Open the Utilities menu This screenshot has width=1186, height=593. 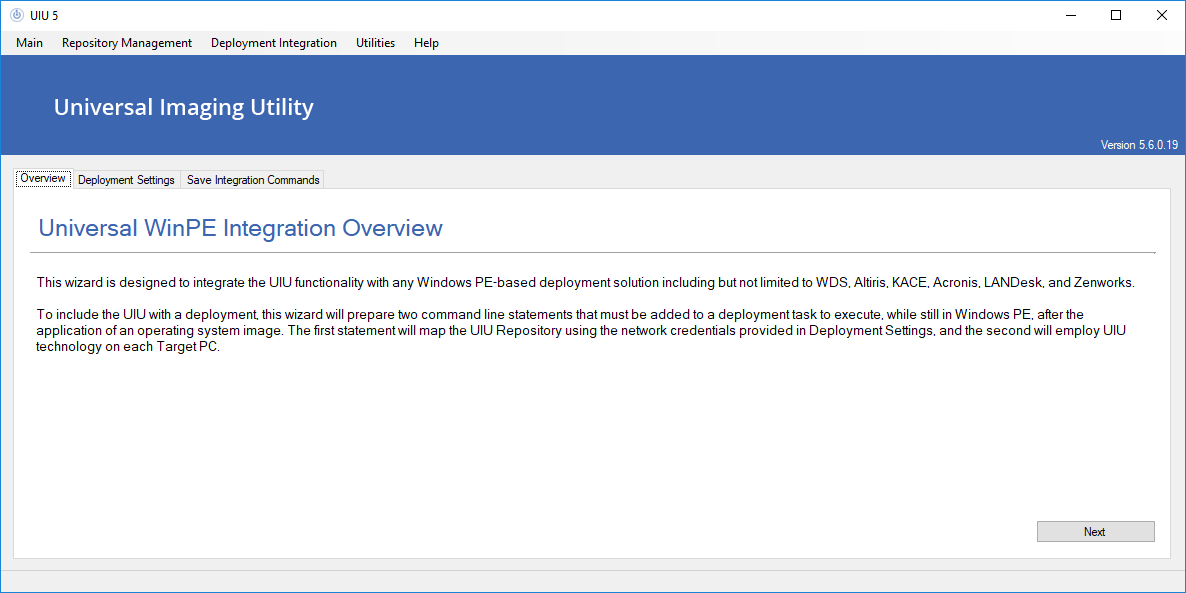pyautogui.click(x=375, y=43)
